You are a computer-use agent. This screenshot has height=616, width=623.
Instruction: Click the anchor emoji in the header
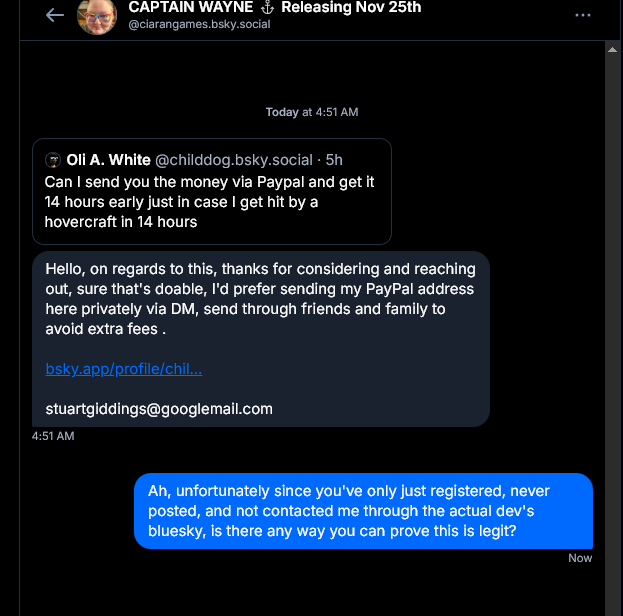click(x=267, y=8)
